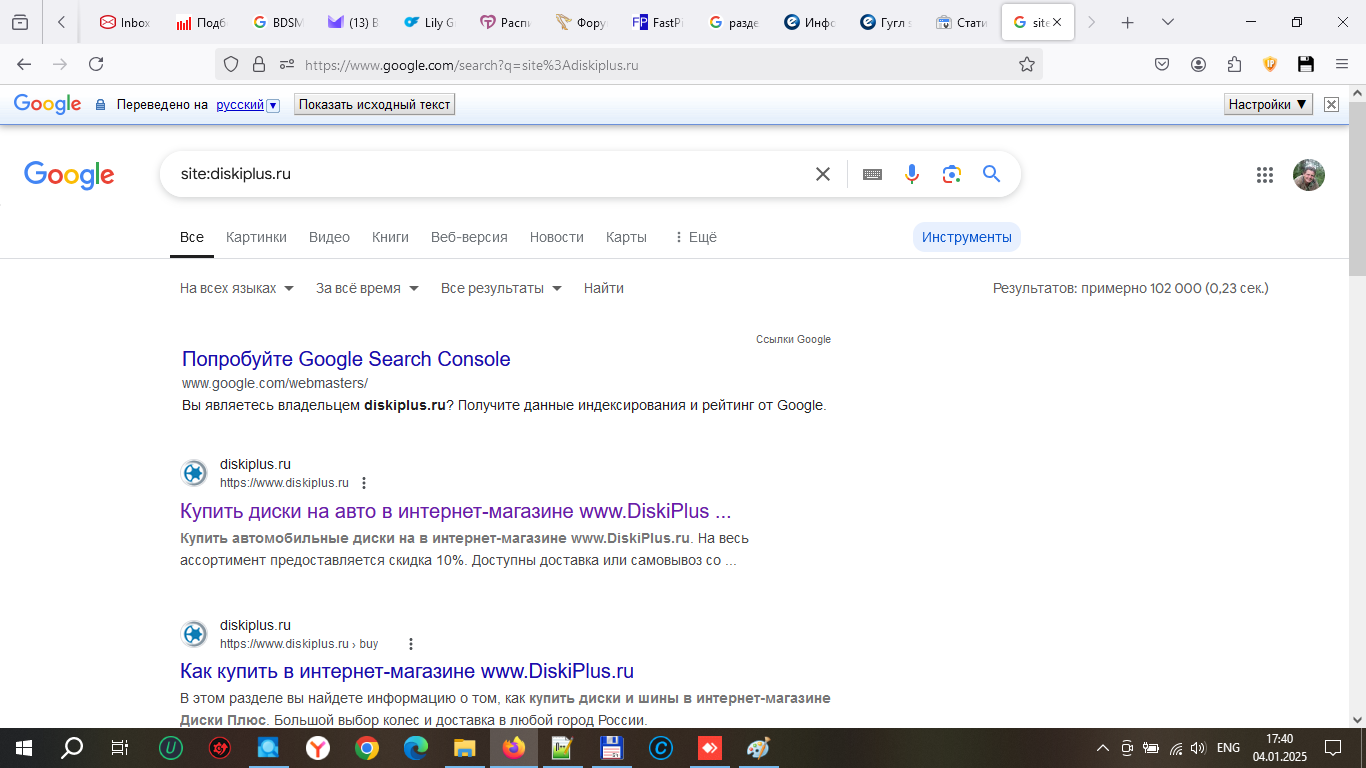The height and width of the screenshot is (768, 1366).
Task: Click the Google logo to go home
Action: [x=69, y=175]
